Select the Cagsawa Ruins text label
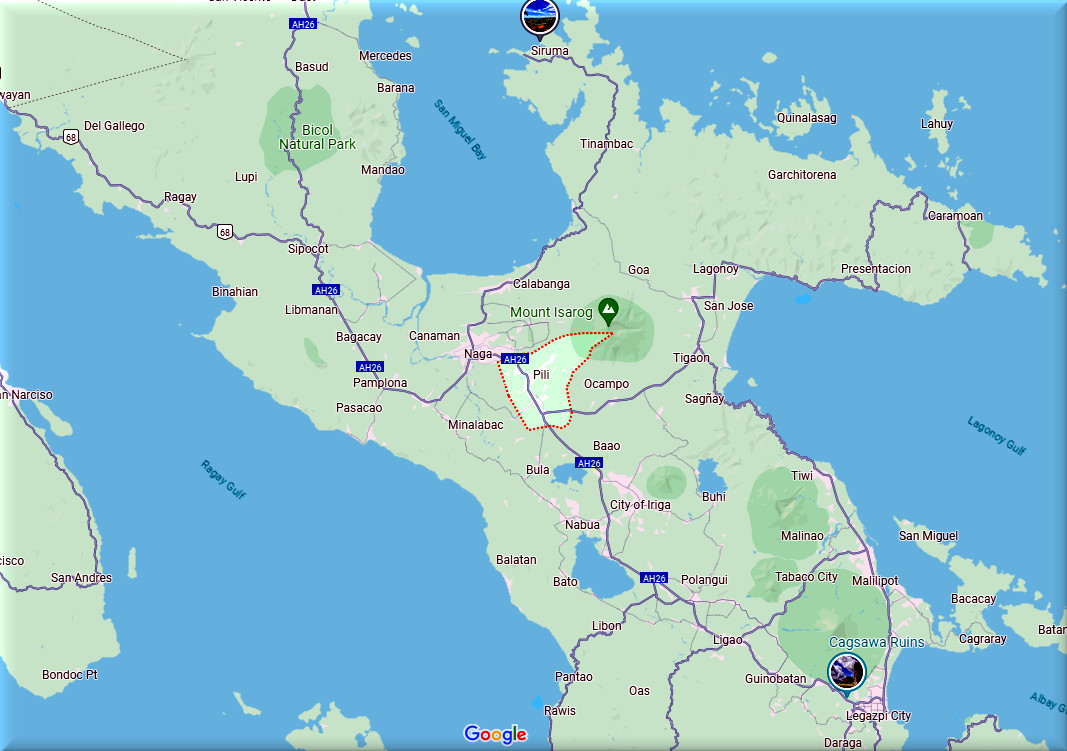Image resolution: width=1067 pixels, height=751 pixels. [x=876, y=642]
